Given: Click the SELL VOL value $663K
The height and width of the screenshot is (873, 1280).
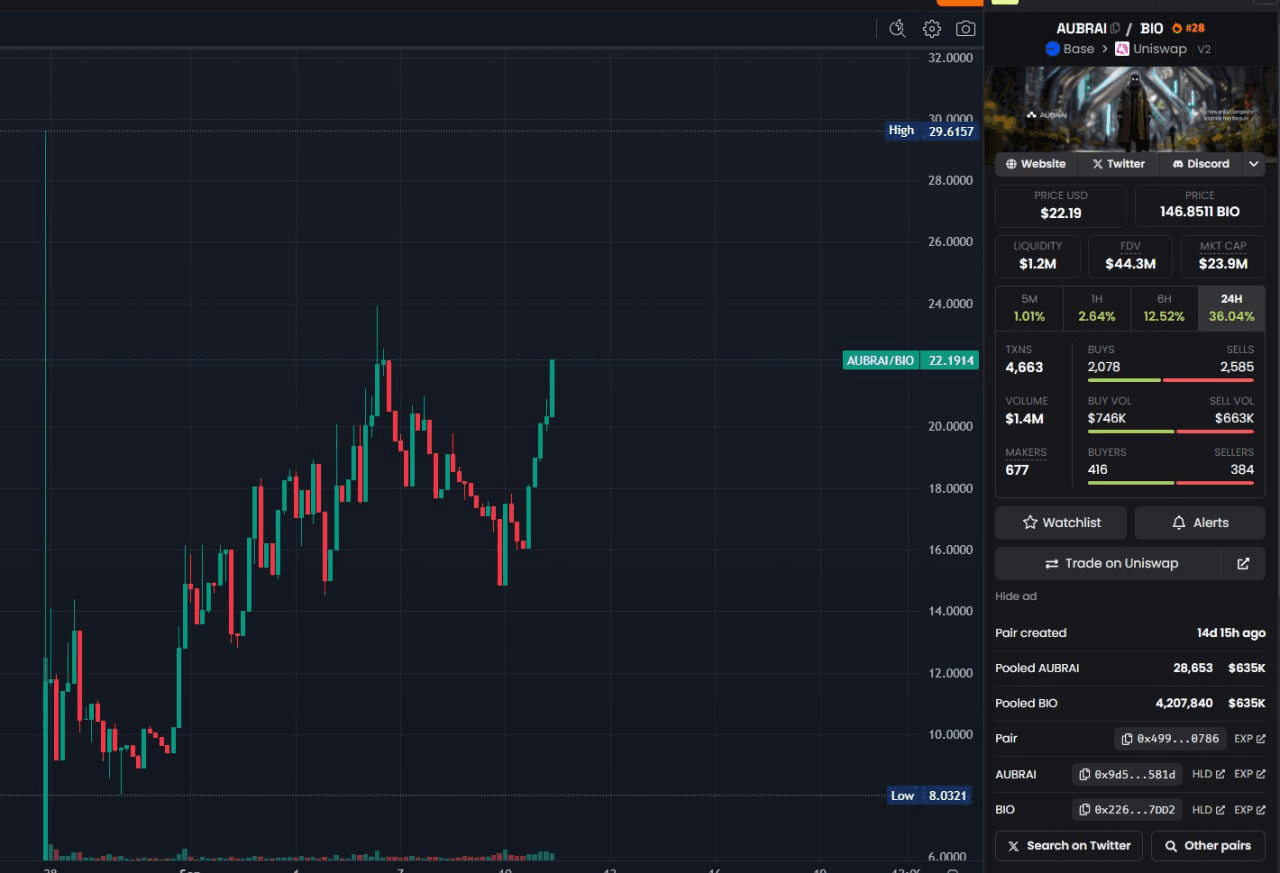Looking at the screenshot, I should (x=1235, y=418).
